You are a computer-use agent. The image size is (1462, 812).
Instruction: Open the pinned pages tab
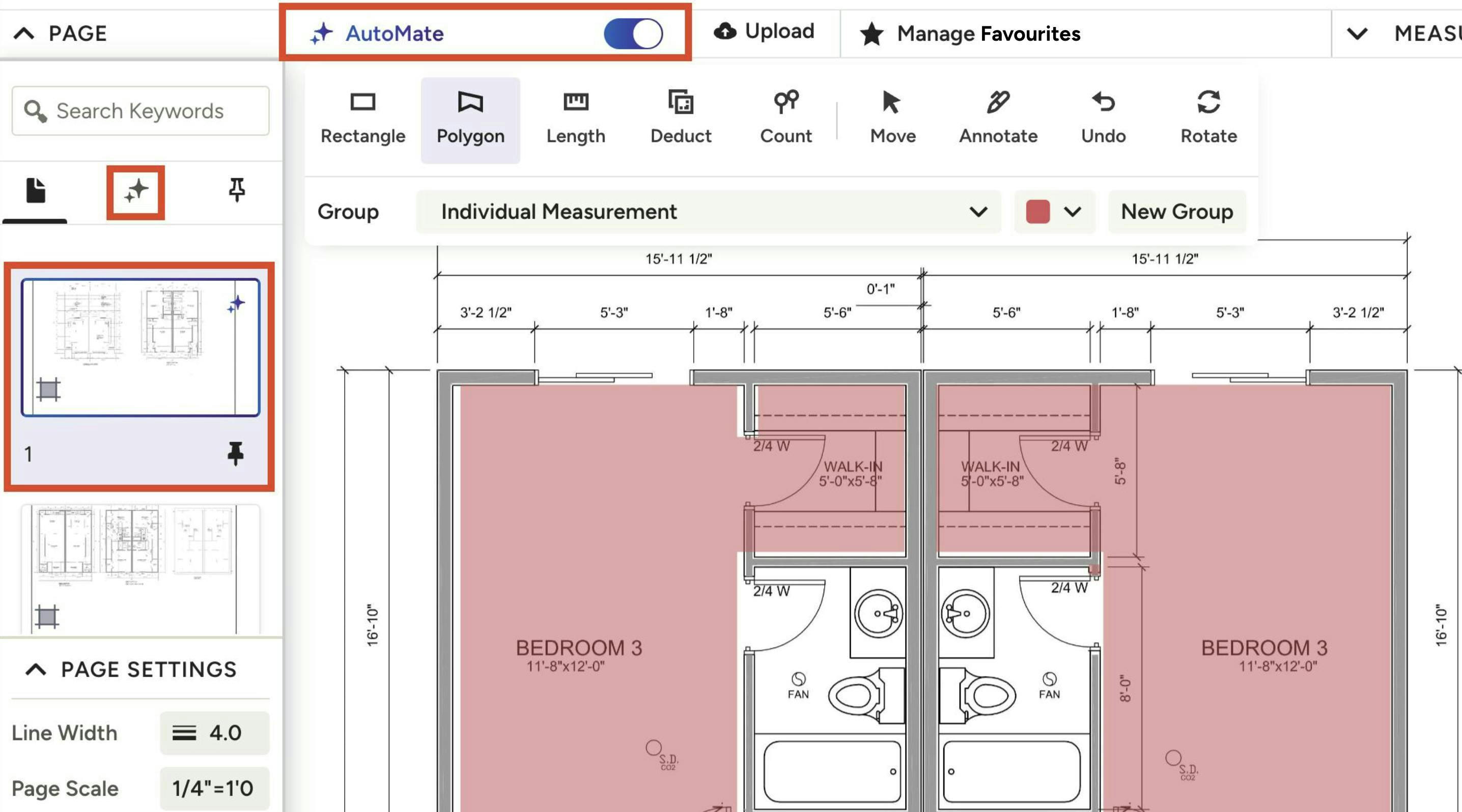237,190
